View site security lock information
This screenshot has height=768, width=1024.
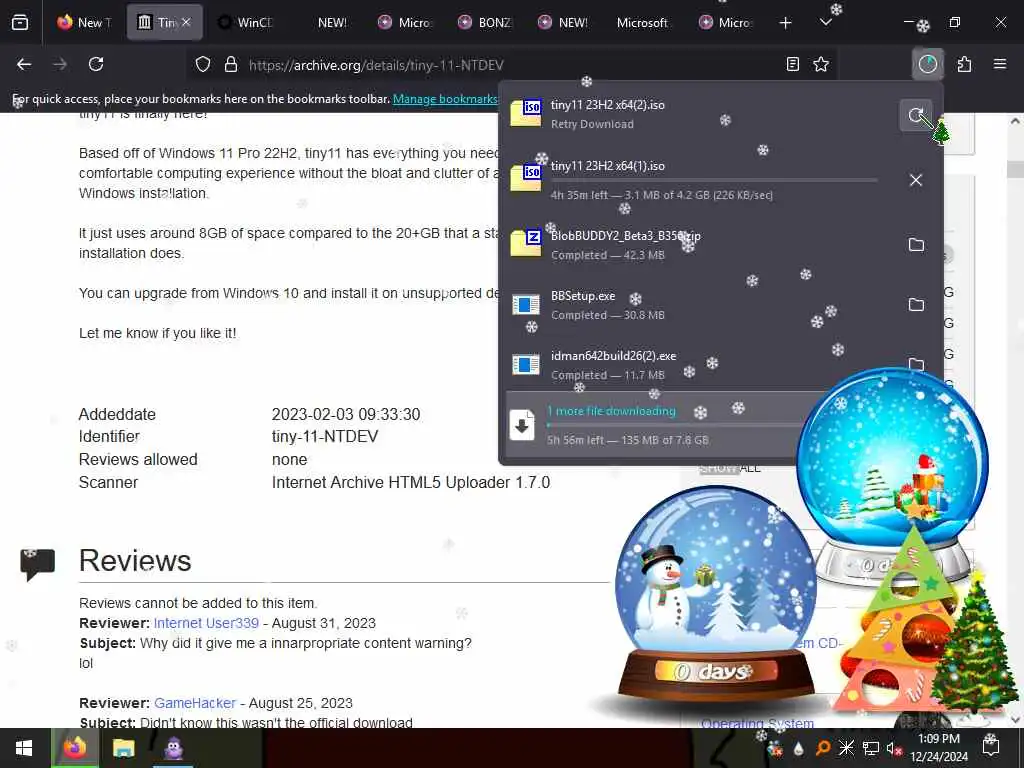pyautogui.click(x=231, y=65)
